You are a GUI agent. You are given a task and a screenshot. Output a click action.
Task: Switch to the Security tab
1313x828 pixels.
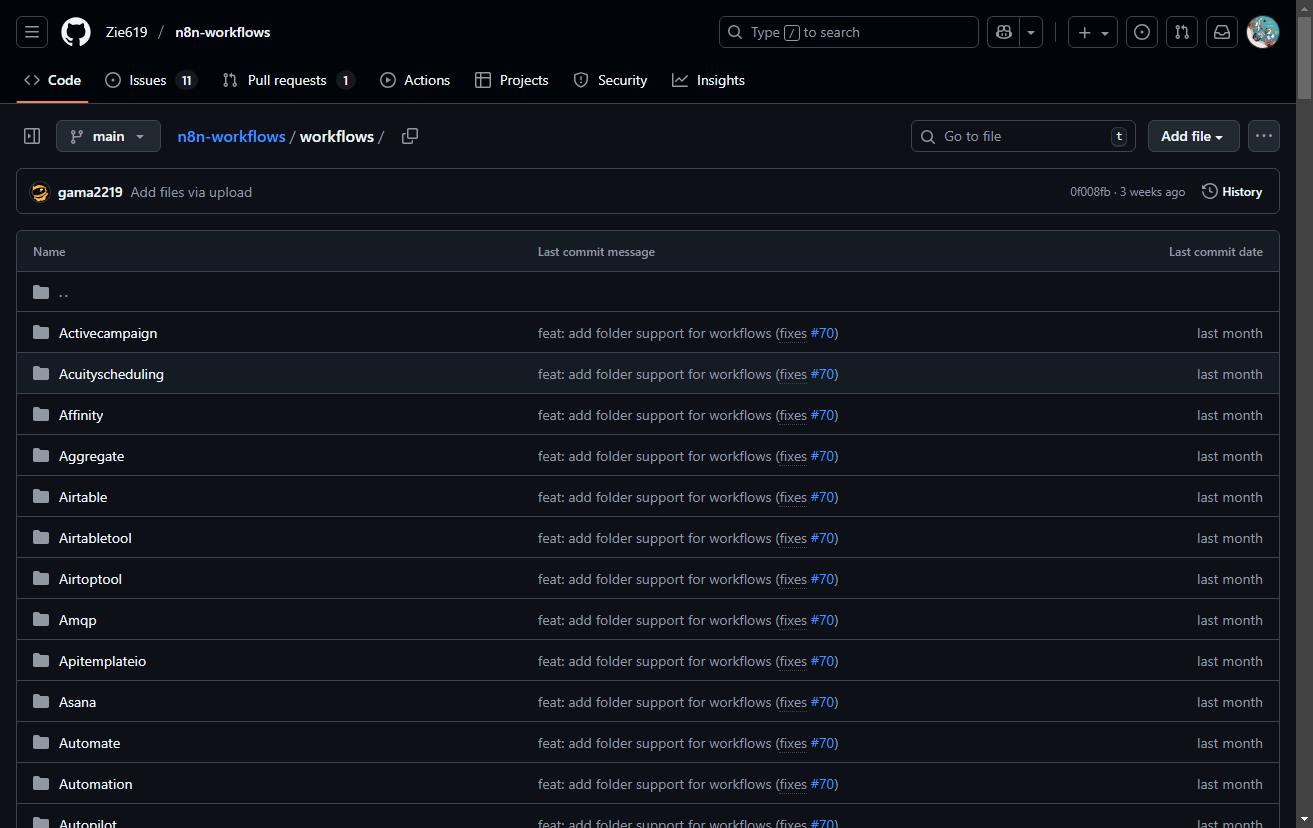610,80
